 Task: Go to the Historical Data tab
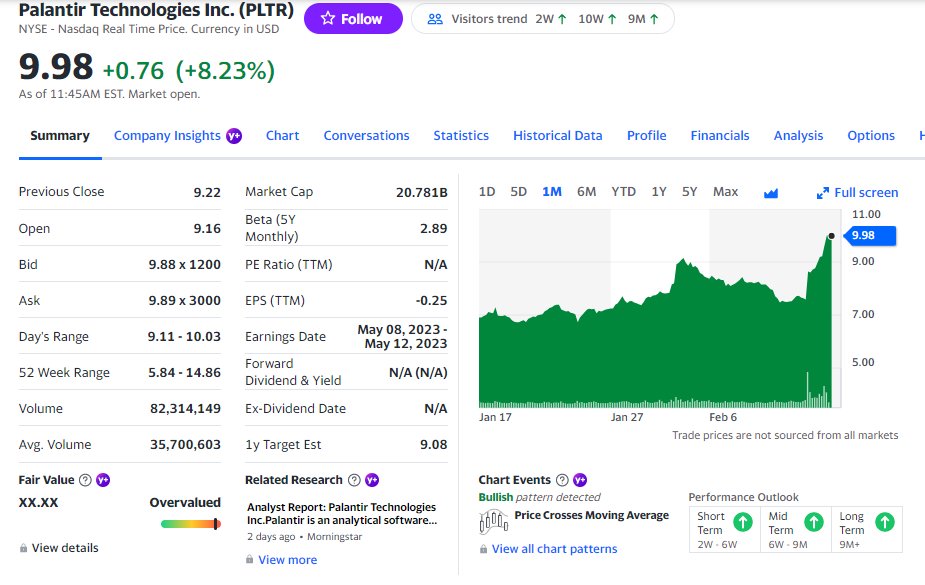pyautogui.click(x=557, y=136)
